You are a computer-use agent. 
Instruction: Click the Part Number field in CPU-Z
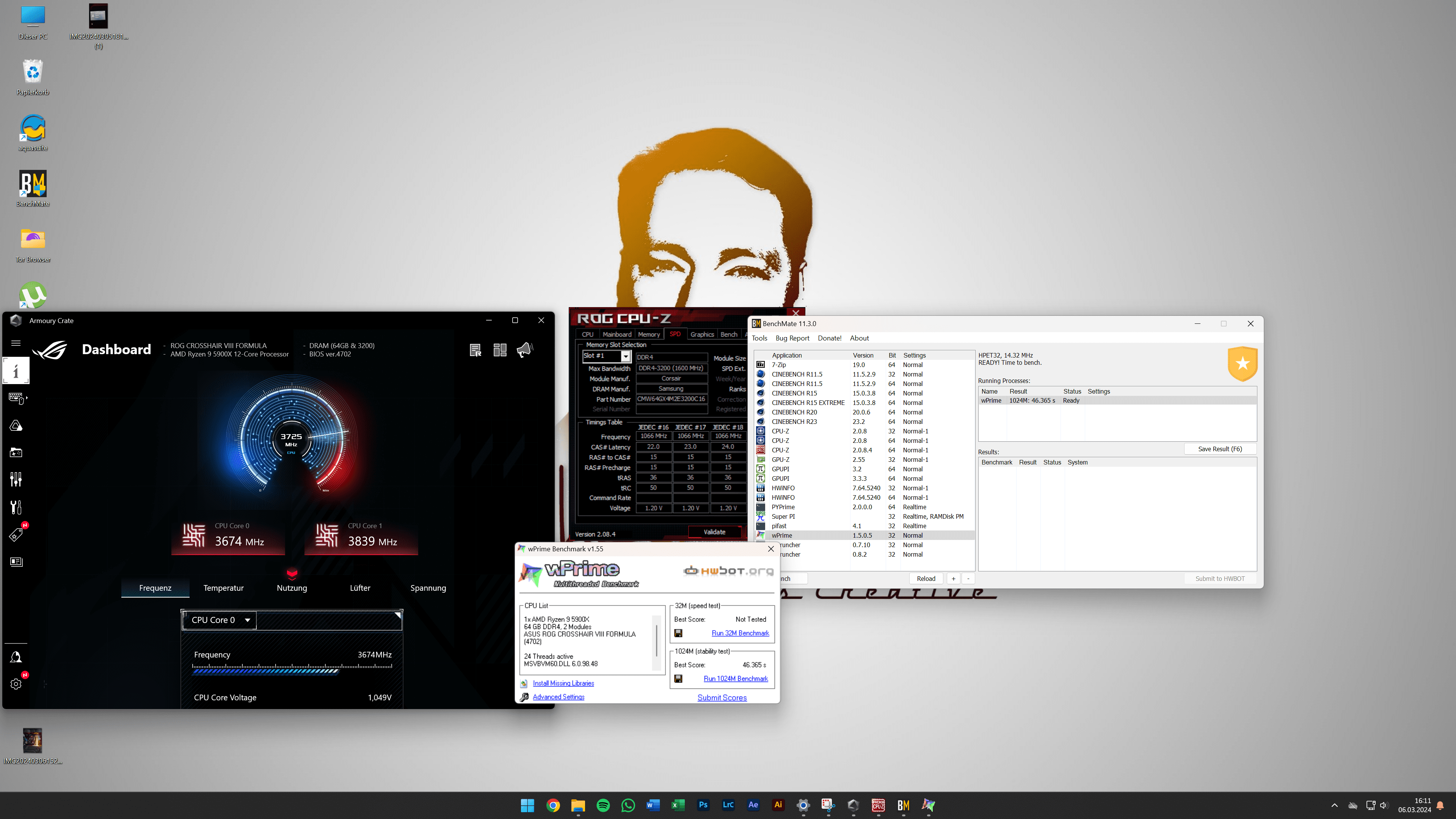coord(672,399)
